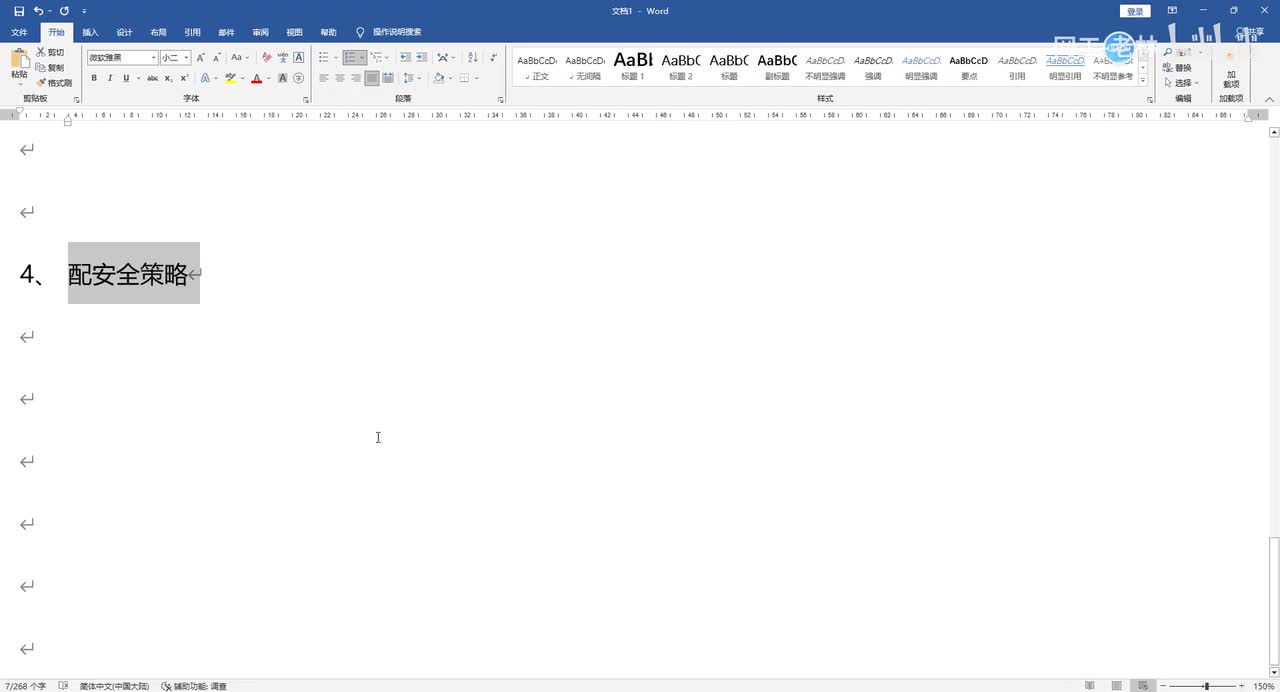The width and height of the screenshot is (1280, 692).
Task: Click the red font color button
Action: pos(257,78)
